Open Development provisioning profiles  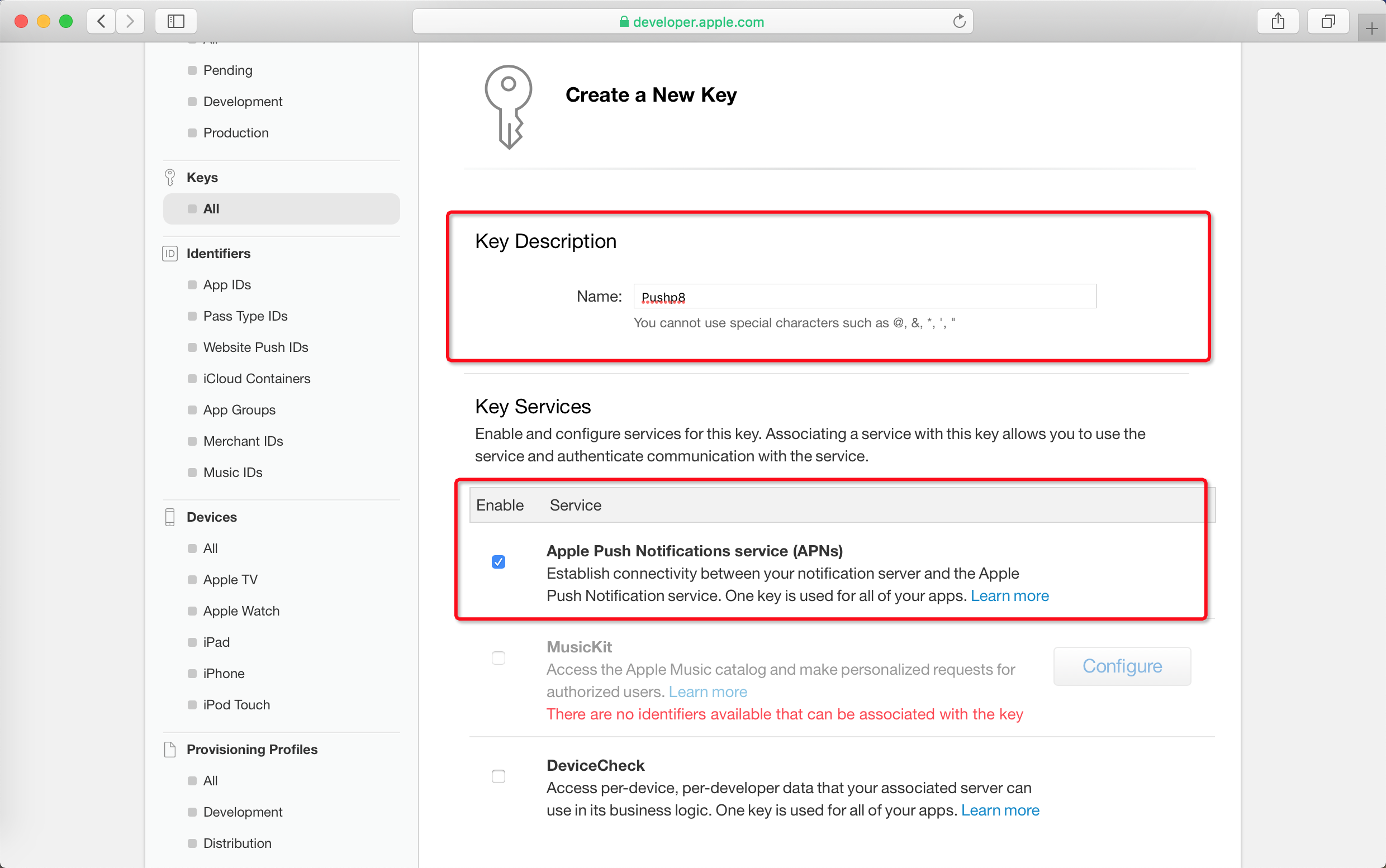pyautogui.click(x=243, y=812)
